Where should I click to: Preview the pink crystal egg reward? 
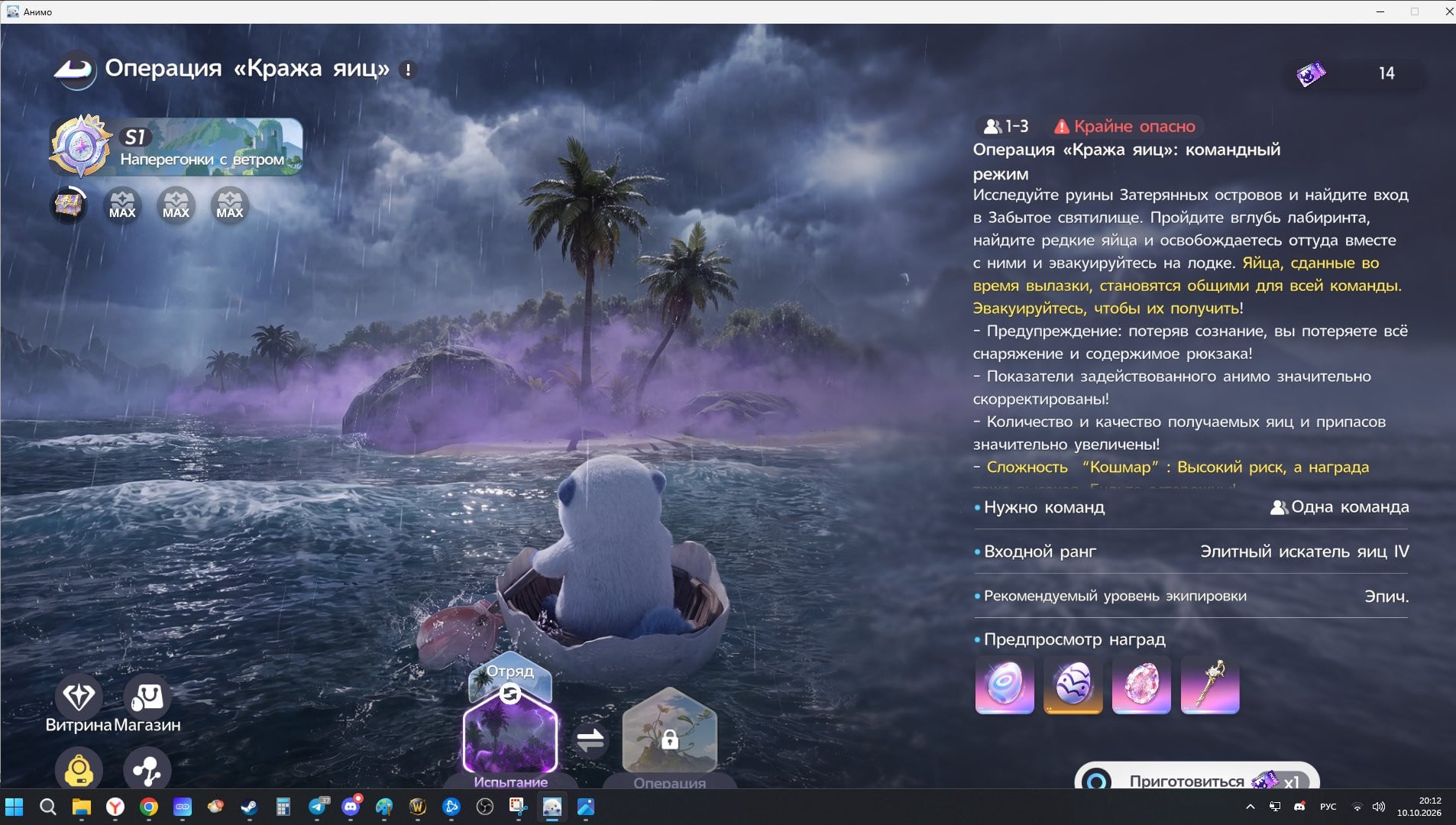tap(1141, 684)
